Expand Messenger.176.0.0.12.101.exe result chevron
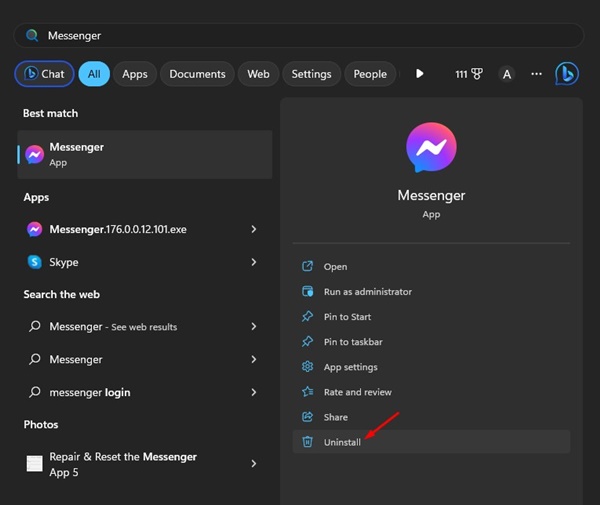Screen dimensions: 600x505 click(254, 230)
